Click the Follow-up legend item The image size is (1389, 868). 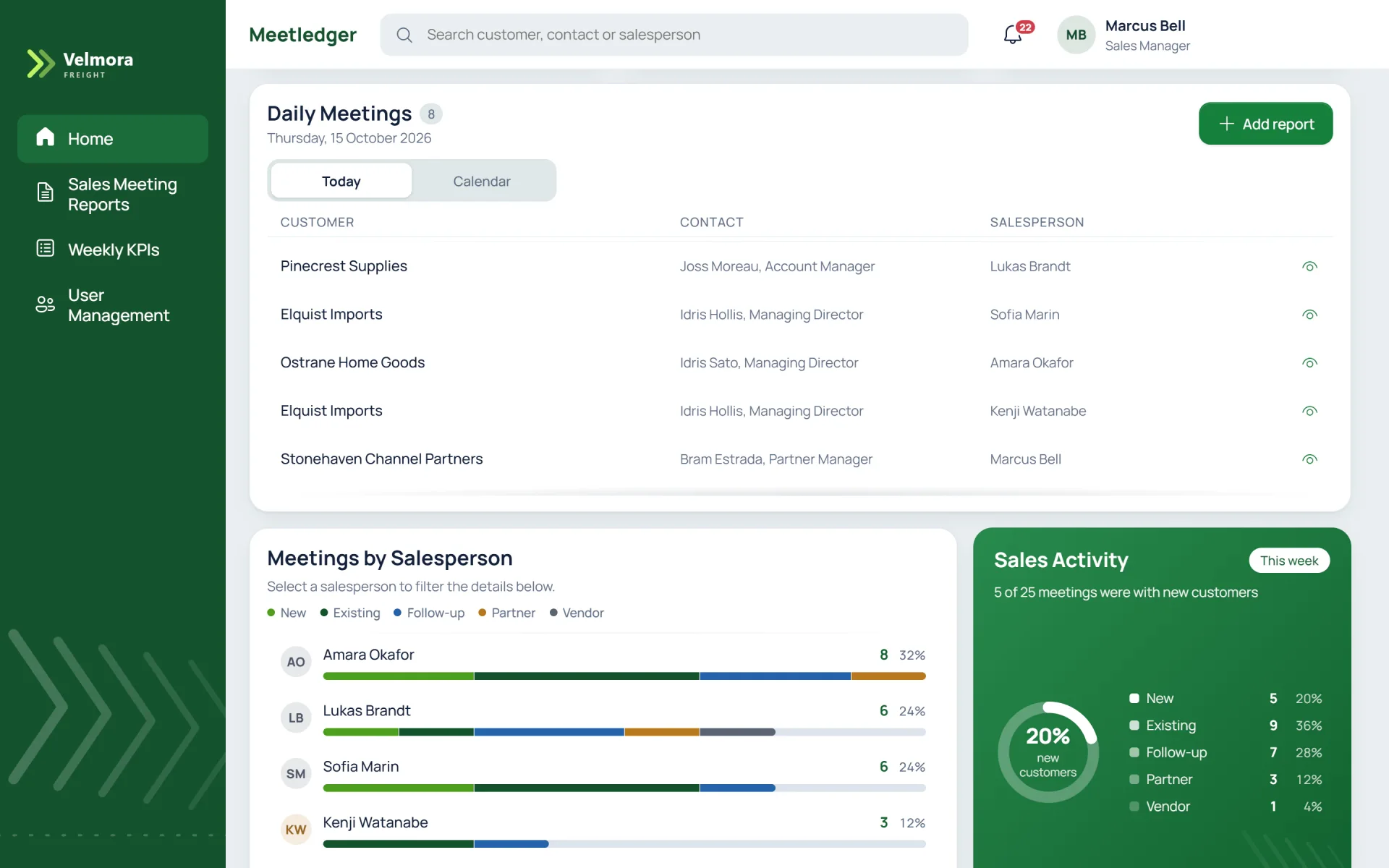429,613
